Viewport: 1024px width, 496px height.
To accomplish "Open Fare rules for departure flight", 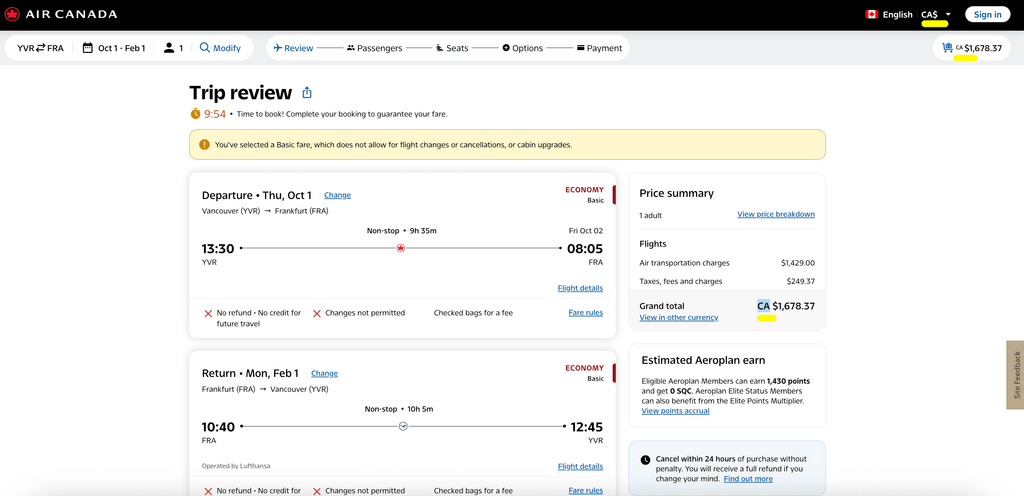I will point(586,313).
